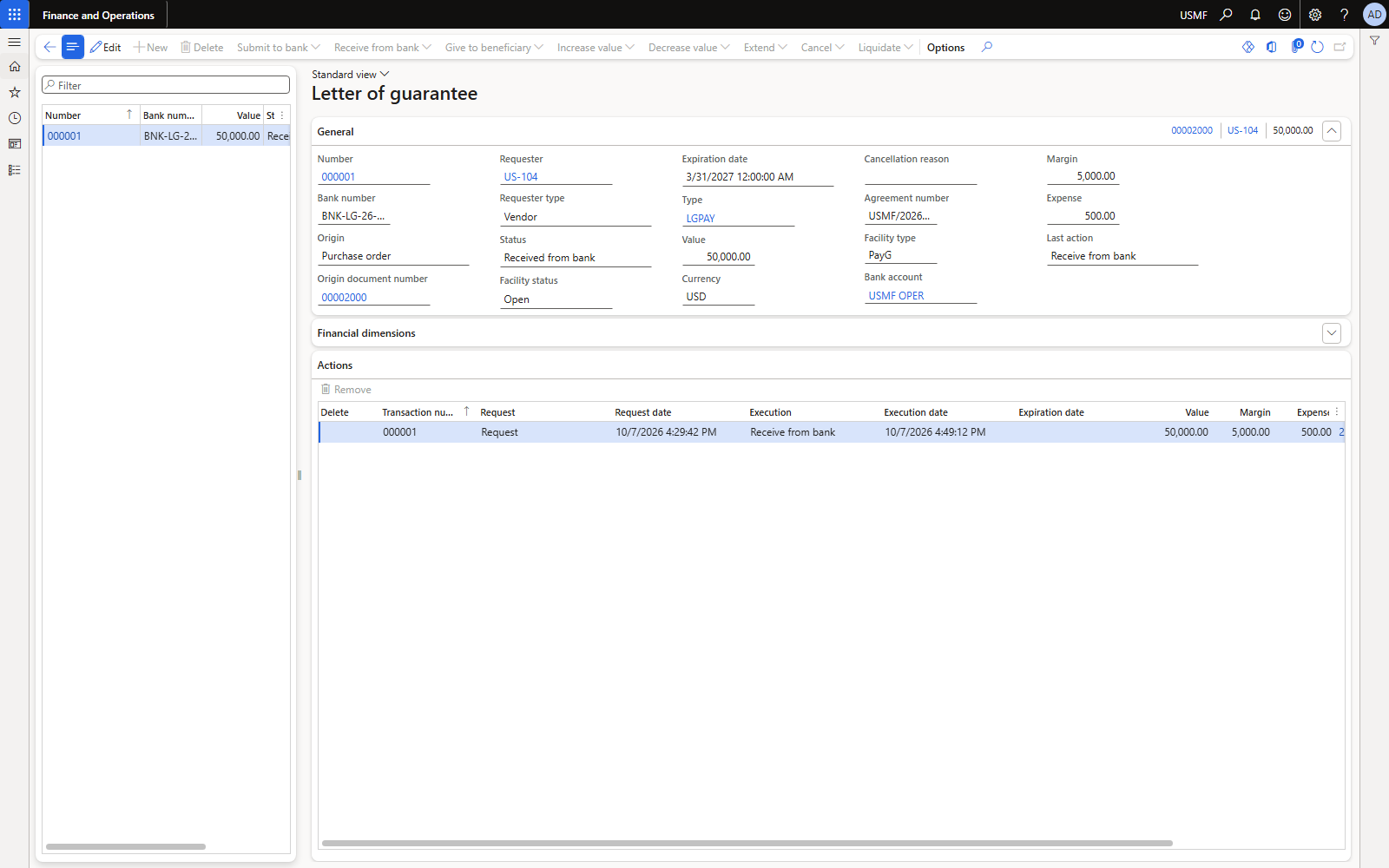Image resolution: width=1389 pixels, height=868 pixels.
Task: Open the attachments paperclip icon
Action: tap(1295, 47)
